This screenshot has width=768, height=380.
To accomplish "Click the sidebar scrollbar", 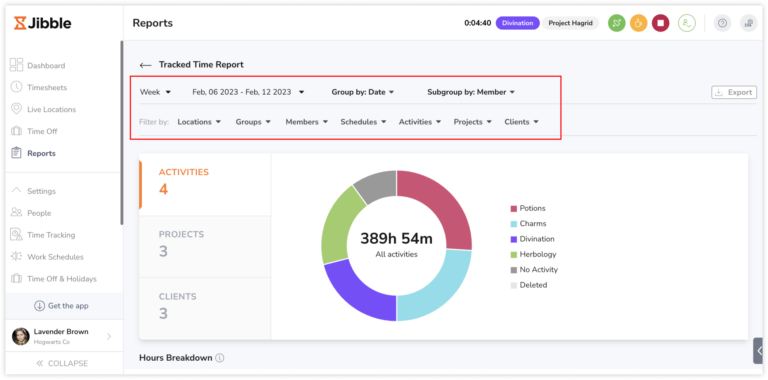I will coord(121,132).
